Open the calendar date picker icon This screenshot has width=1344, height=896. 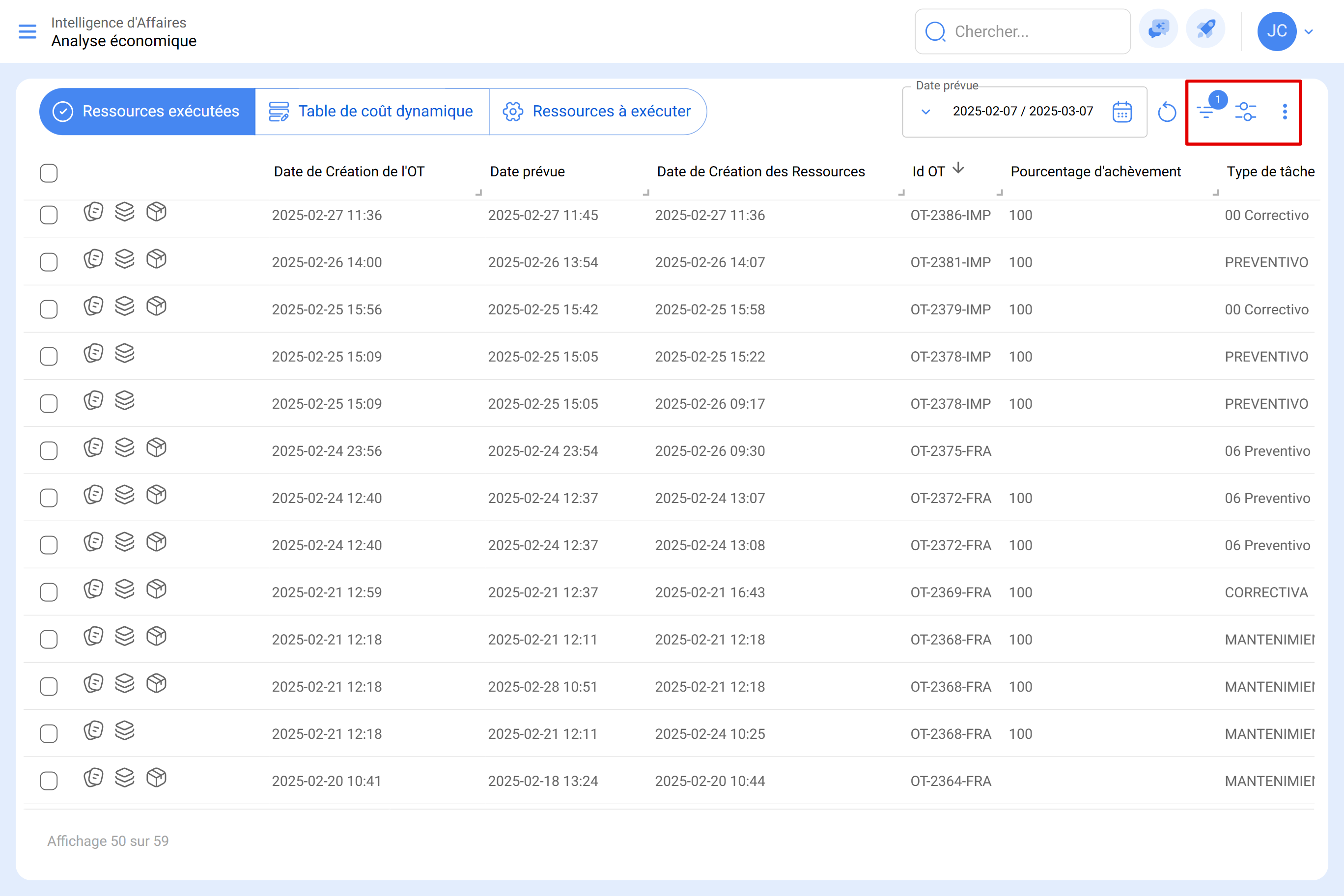click(x=1121, y=112)
